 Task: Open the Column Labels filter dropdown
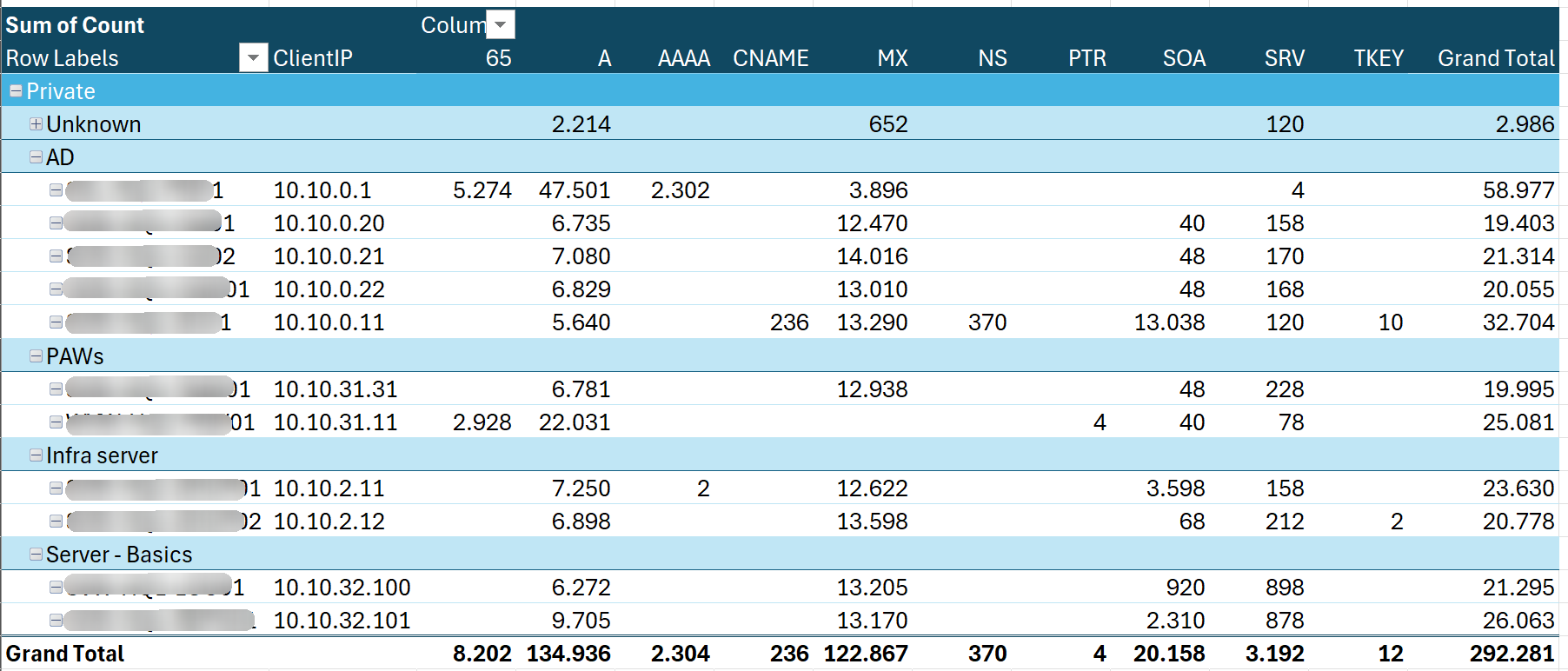501,25
